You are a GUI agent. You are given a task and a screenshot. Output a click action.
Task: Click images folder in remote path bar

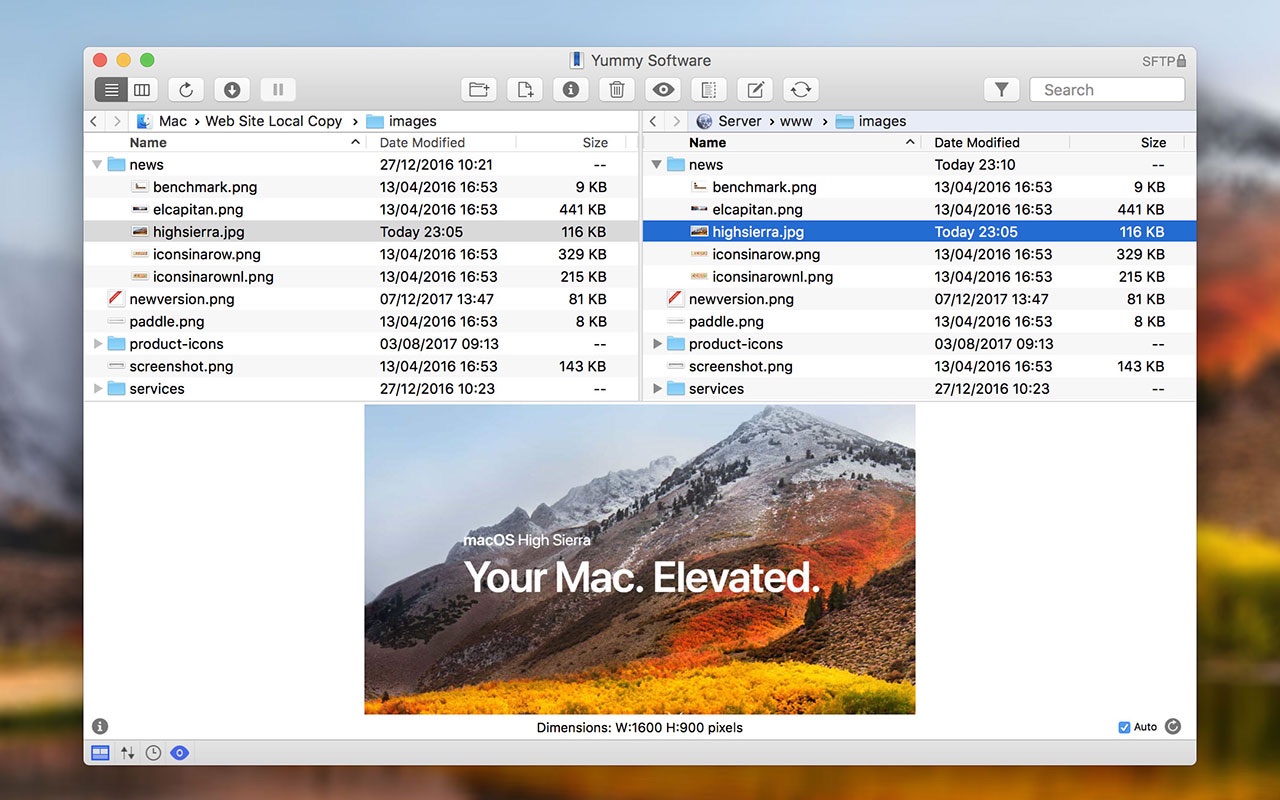click(x=871, y=121)
